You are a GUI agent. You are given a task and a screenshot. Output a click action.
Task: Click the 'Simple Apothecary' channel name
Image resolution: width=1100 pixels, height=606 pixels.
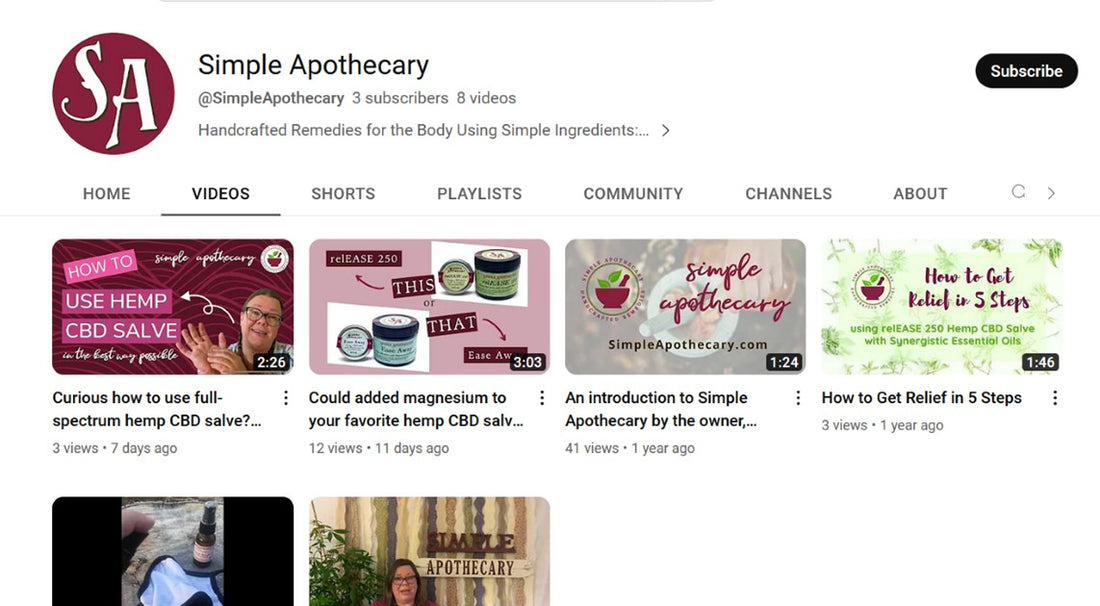(313, 65)
